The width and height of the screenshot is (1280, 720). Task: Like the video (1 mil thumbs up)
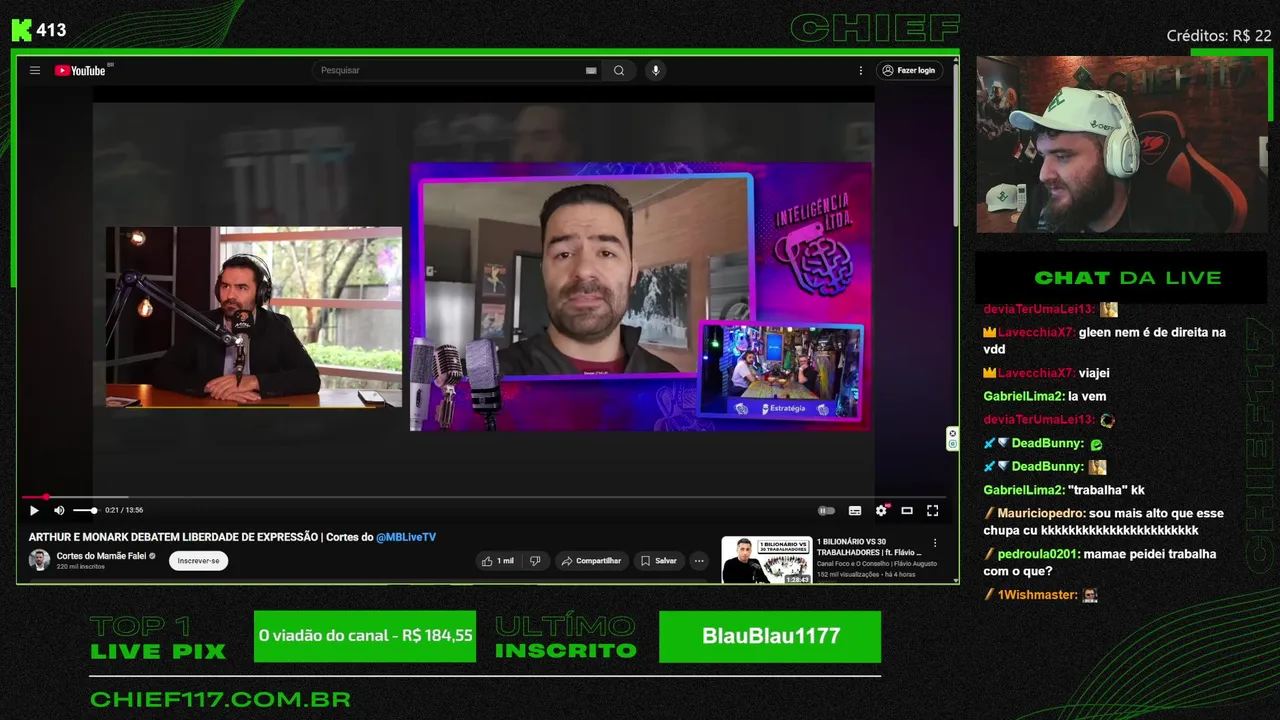(x=498, y=561)
